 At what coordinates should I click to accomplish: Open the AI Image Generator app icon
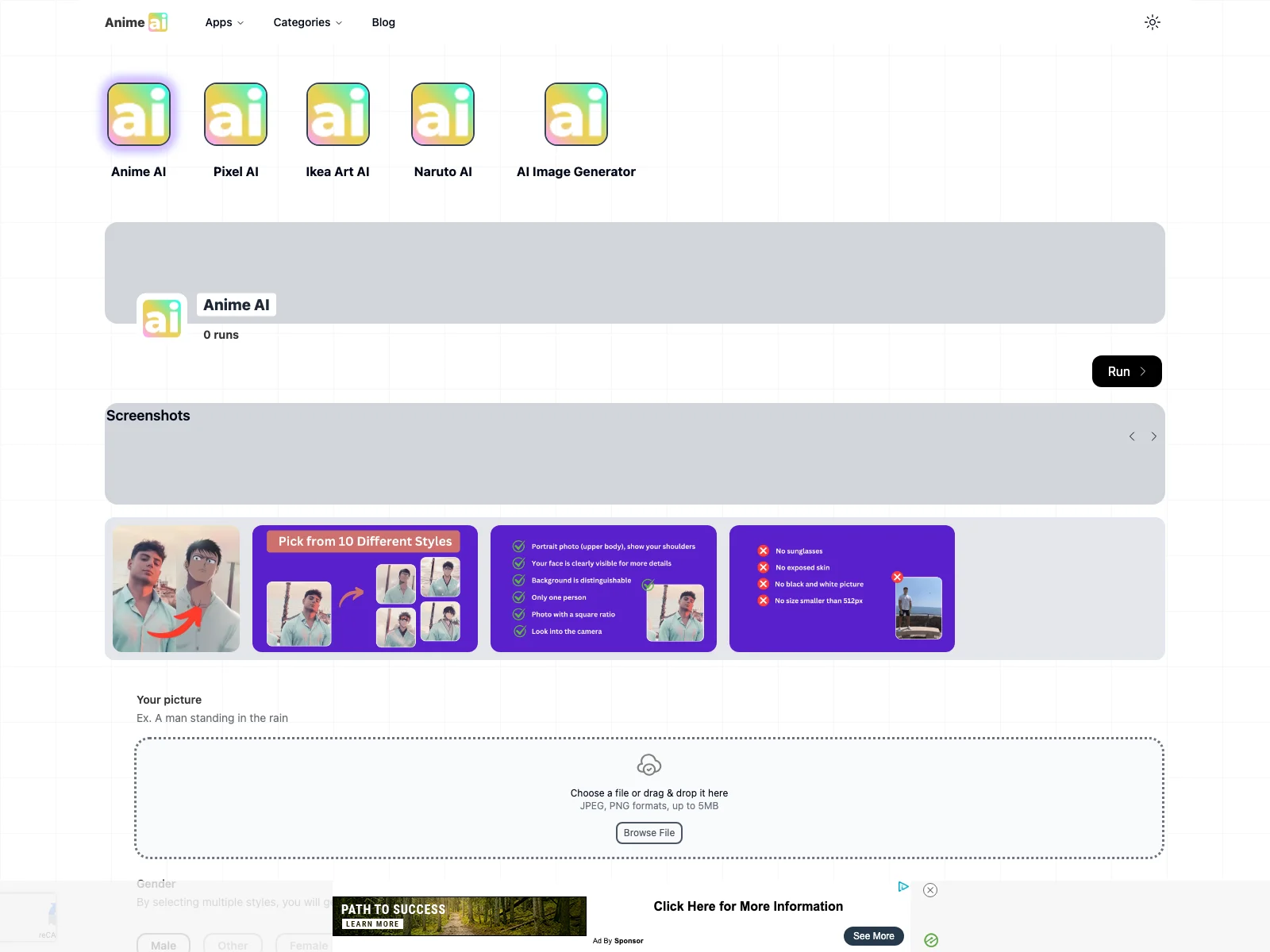point(576,114)
